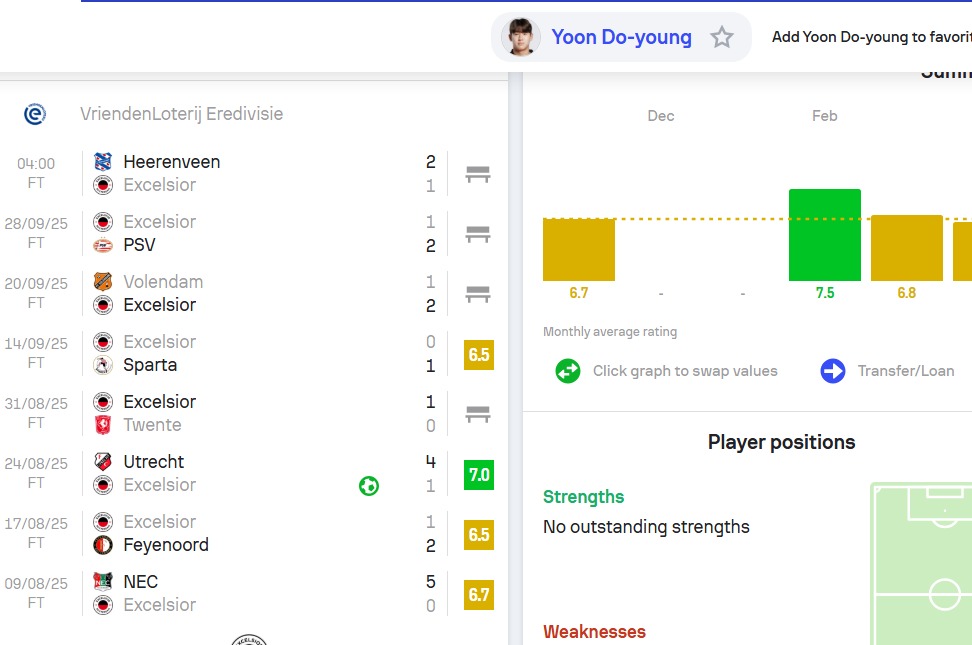Click the Volendam team crest
The height and width of the screenshot is (645, 972).
pos(103,282)
